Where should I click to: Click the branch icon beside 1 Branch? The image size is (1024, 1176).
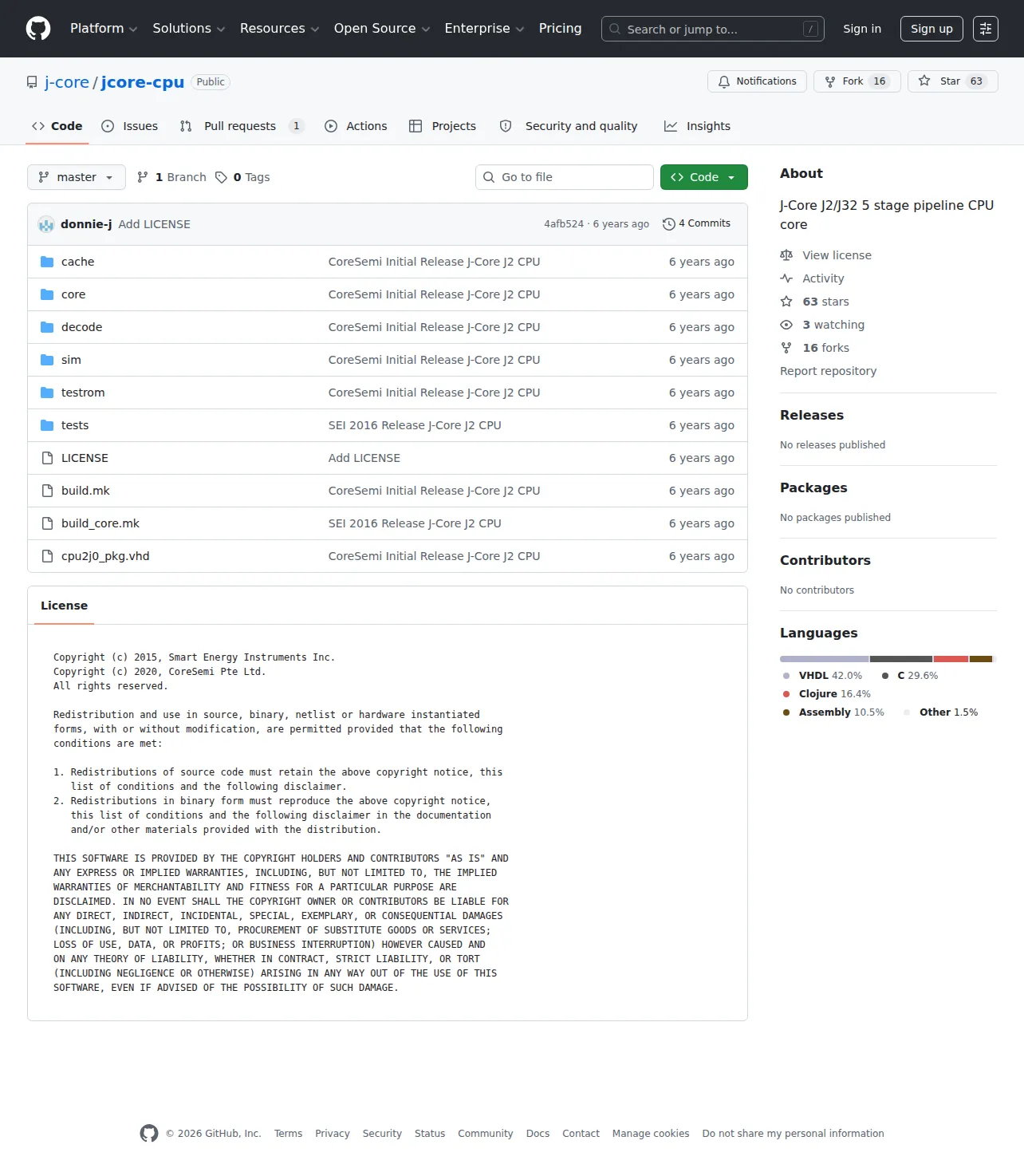(x=143, y=177)
